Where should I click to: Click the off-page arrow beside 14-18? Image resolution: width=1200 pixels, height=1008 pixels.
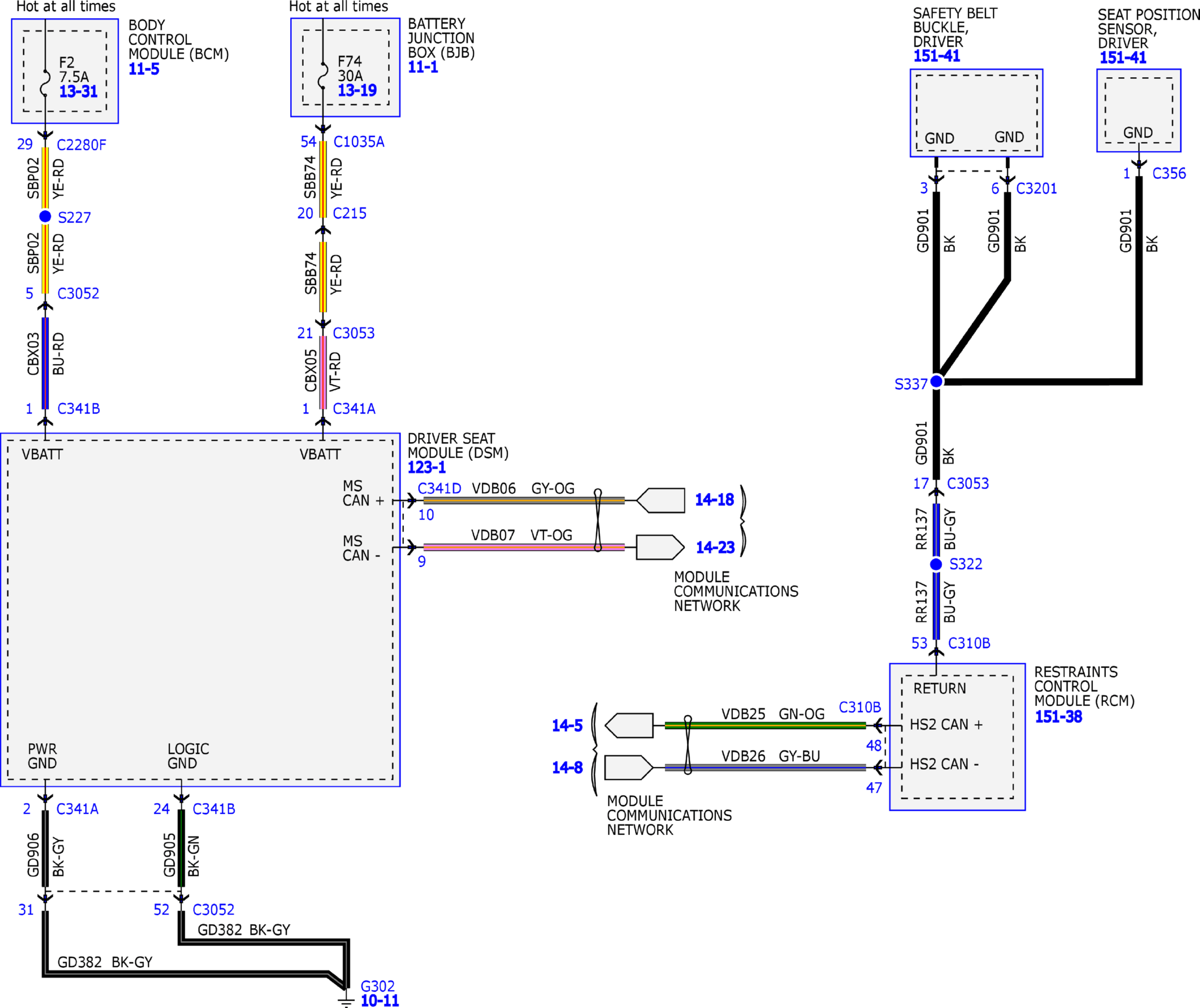[661, 500]
